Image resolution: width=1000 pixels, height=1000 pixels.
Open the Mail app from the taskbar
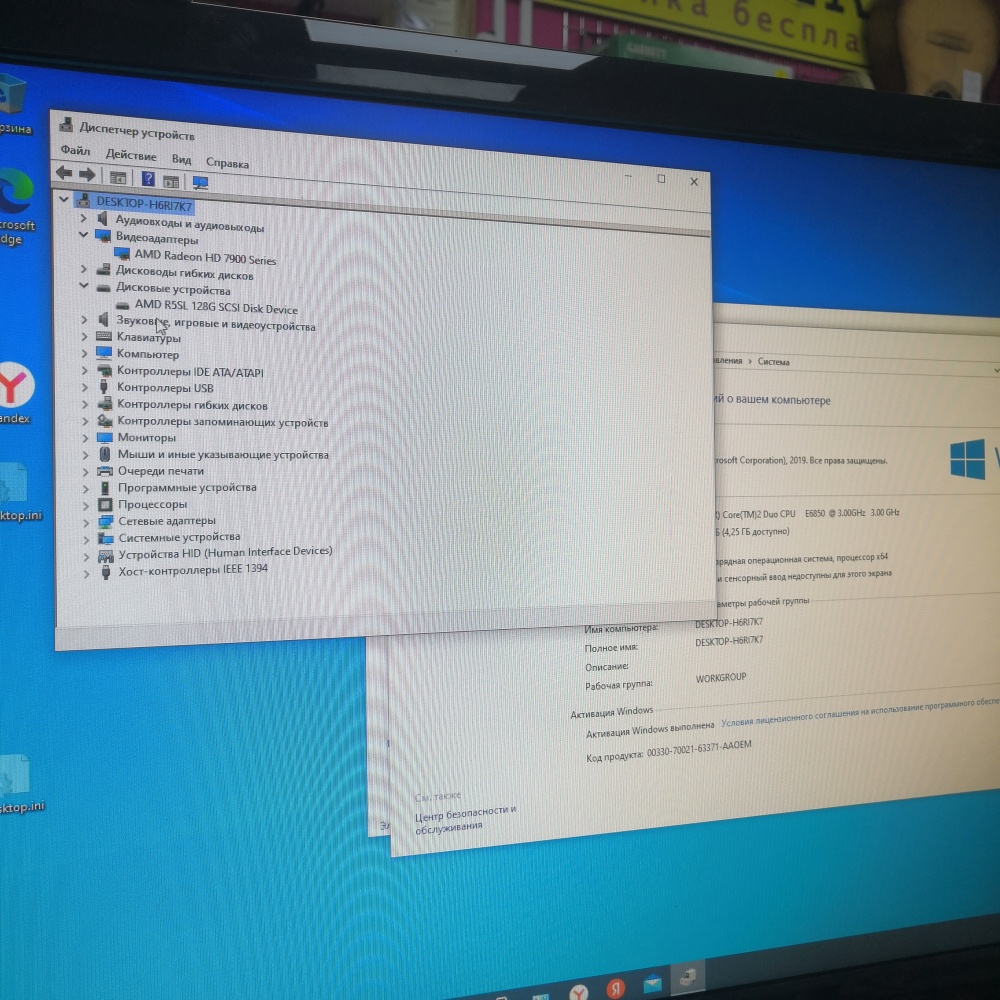pyautogui.click(x=652, y=982)
